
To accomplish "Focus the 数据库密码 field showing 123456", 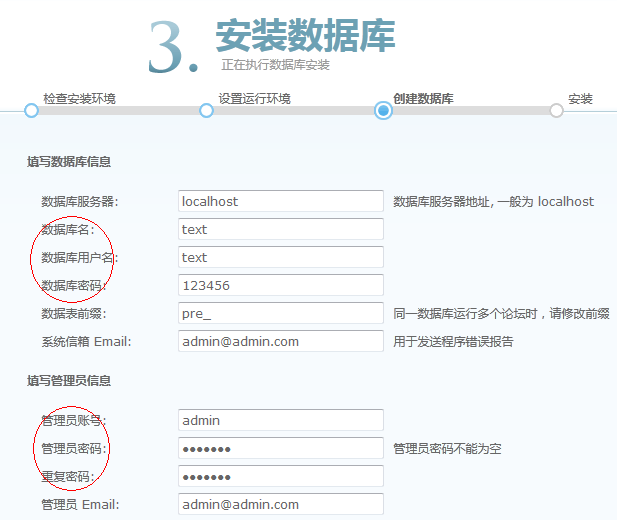I will point(280,285).
